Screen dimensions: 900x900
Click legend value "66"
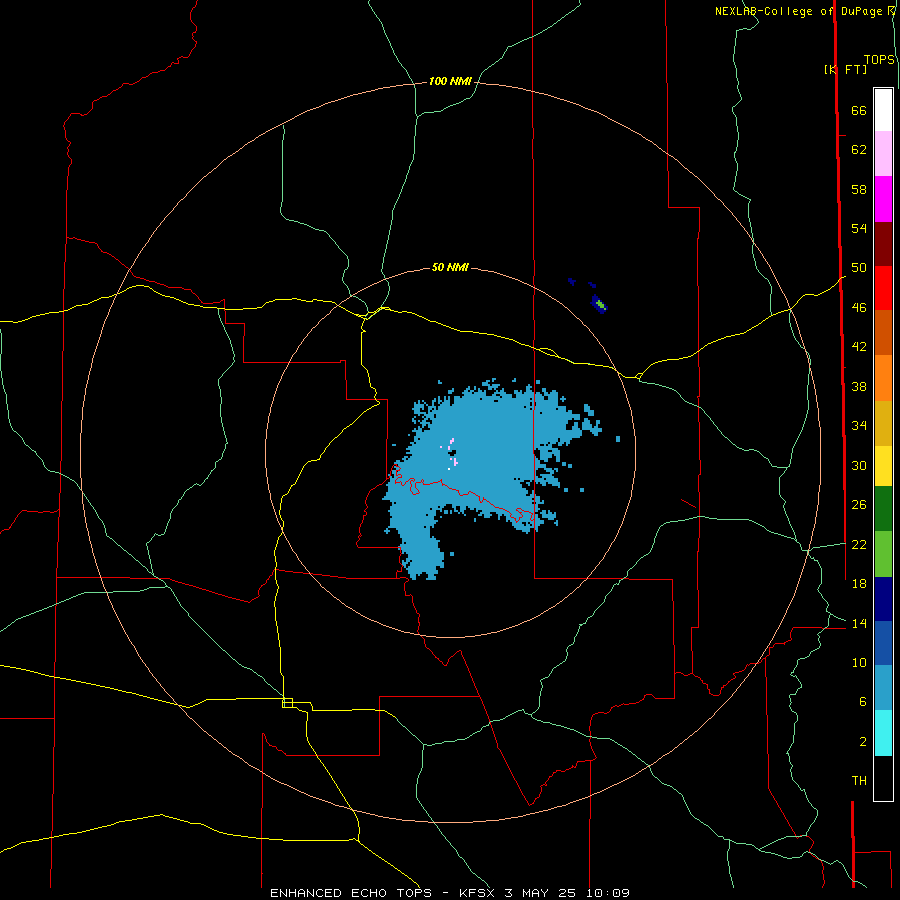[x=859, y=111]
